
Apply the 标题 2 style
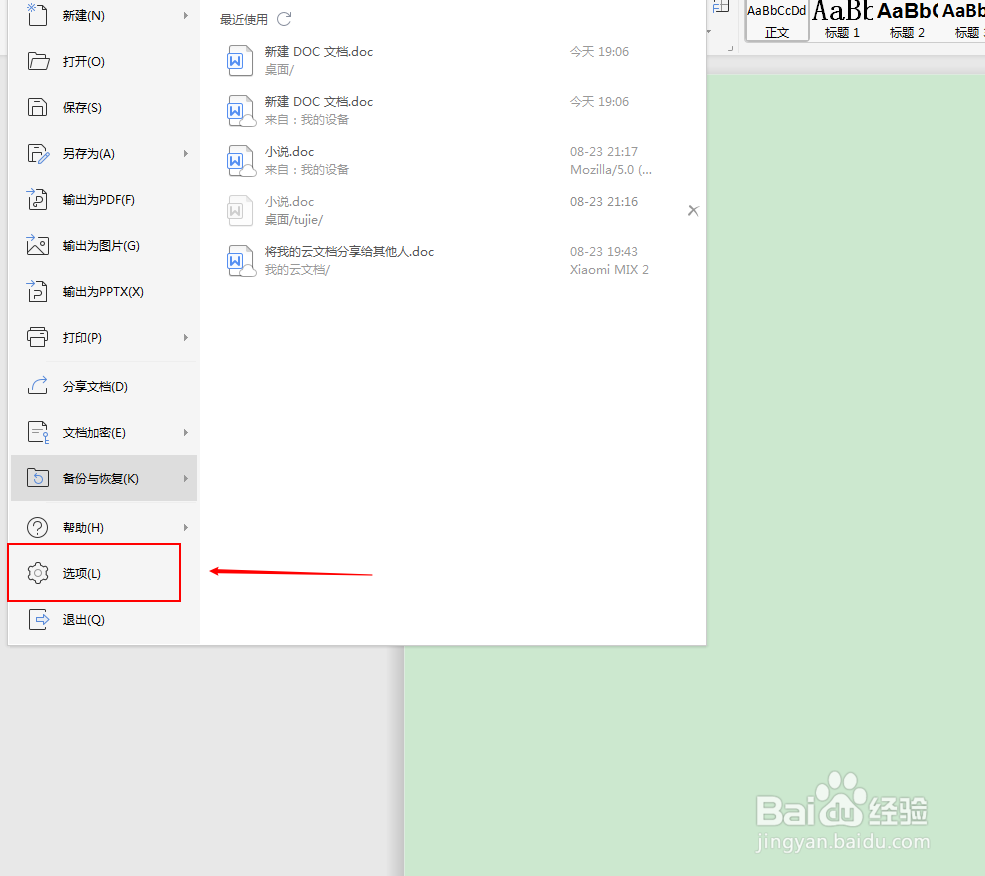pos(906,20)
